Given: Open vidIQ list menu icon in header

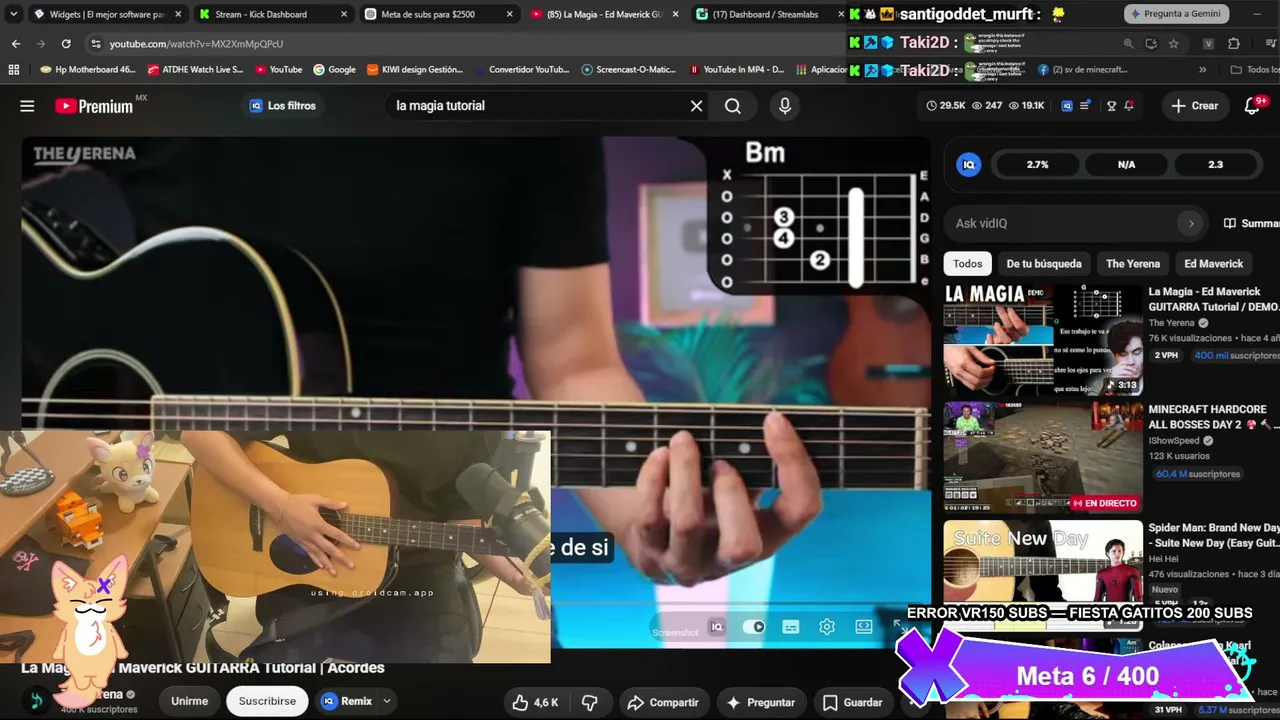Looking at the screenshot, I should tap(1085, 106).
